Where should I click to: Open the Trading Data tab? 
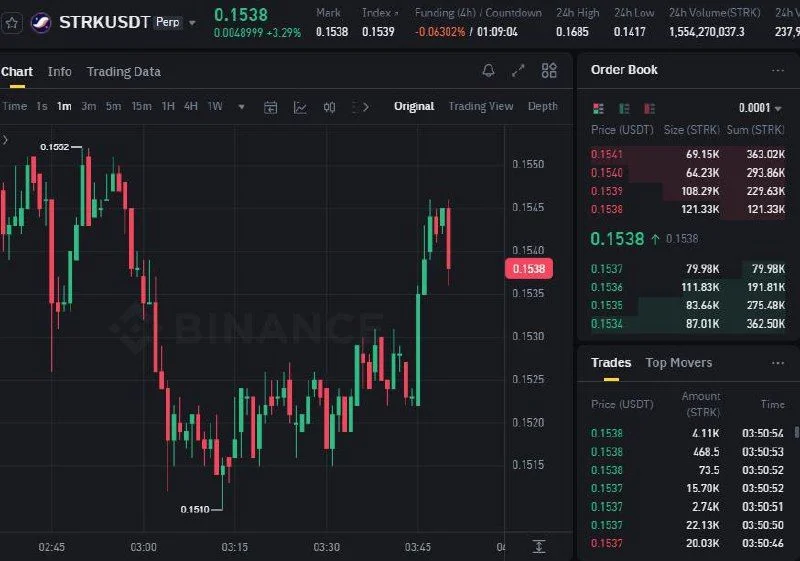(123, 72)
